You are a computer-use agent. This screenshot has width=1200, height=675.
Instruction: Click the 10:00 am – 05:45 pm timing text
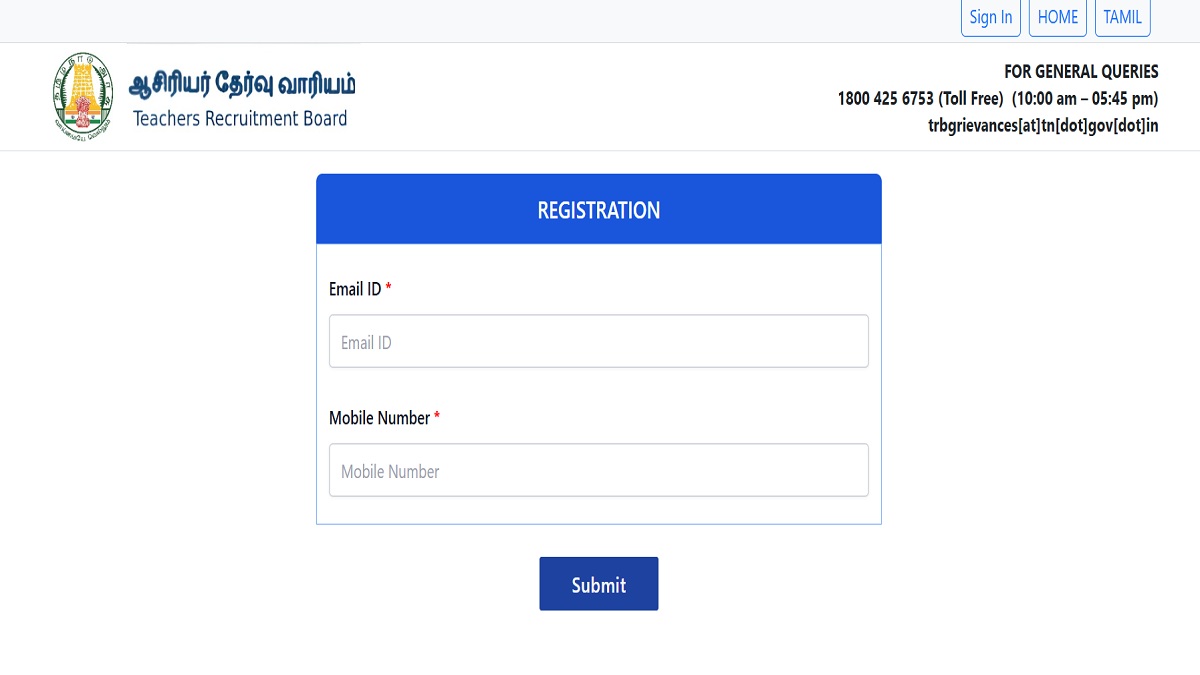point(1085,99)
